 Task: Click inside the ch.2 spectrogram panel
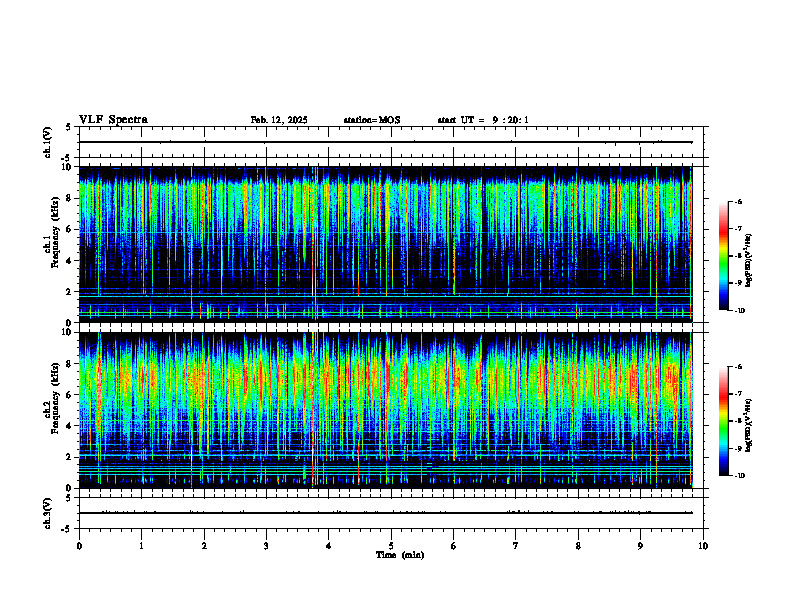tap(385, 410)
